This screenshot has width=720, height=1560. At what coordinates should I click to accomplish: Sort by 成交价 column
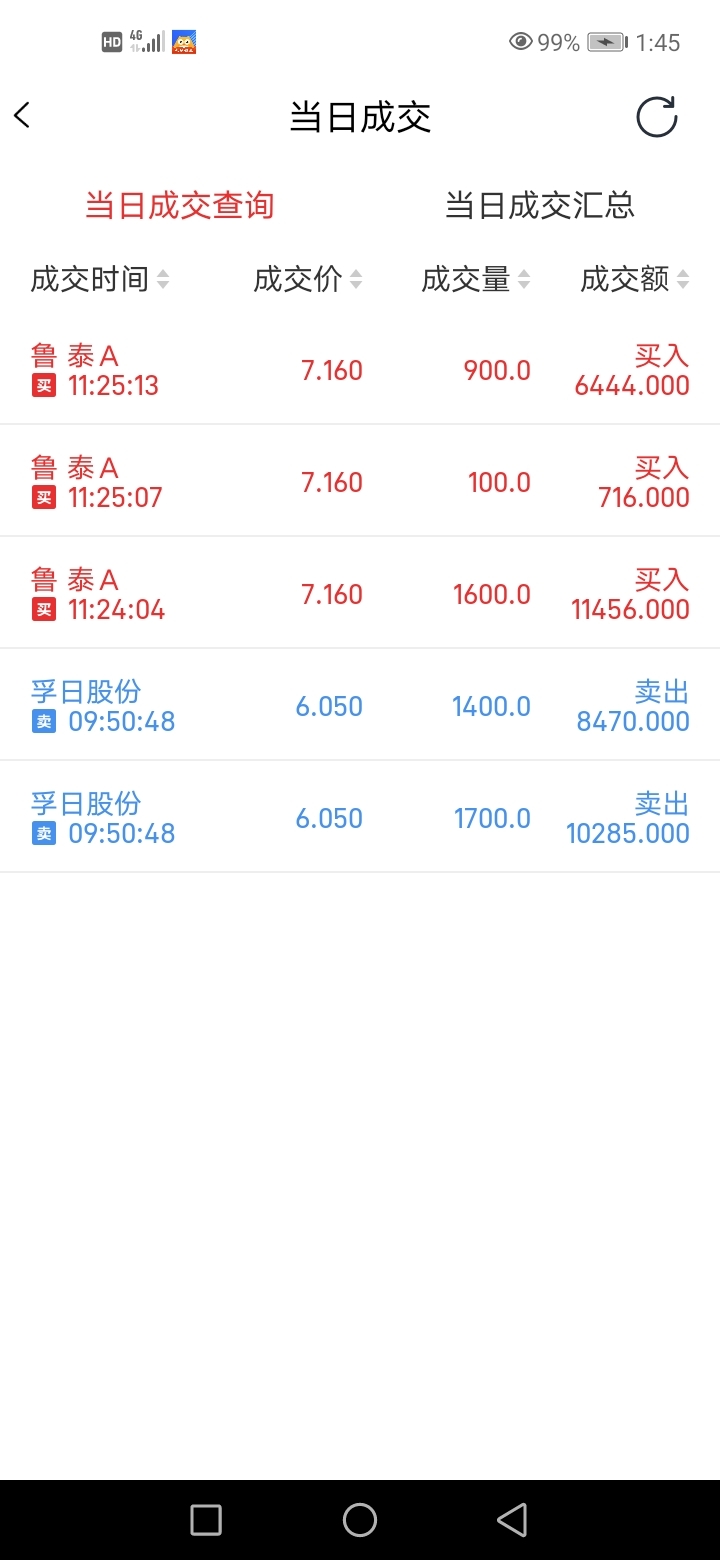click(x=307, y=280)
